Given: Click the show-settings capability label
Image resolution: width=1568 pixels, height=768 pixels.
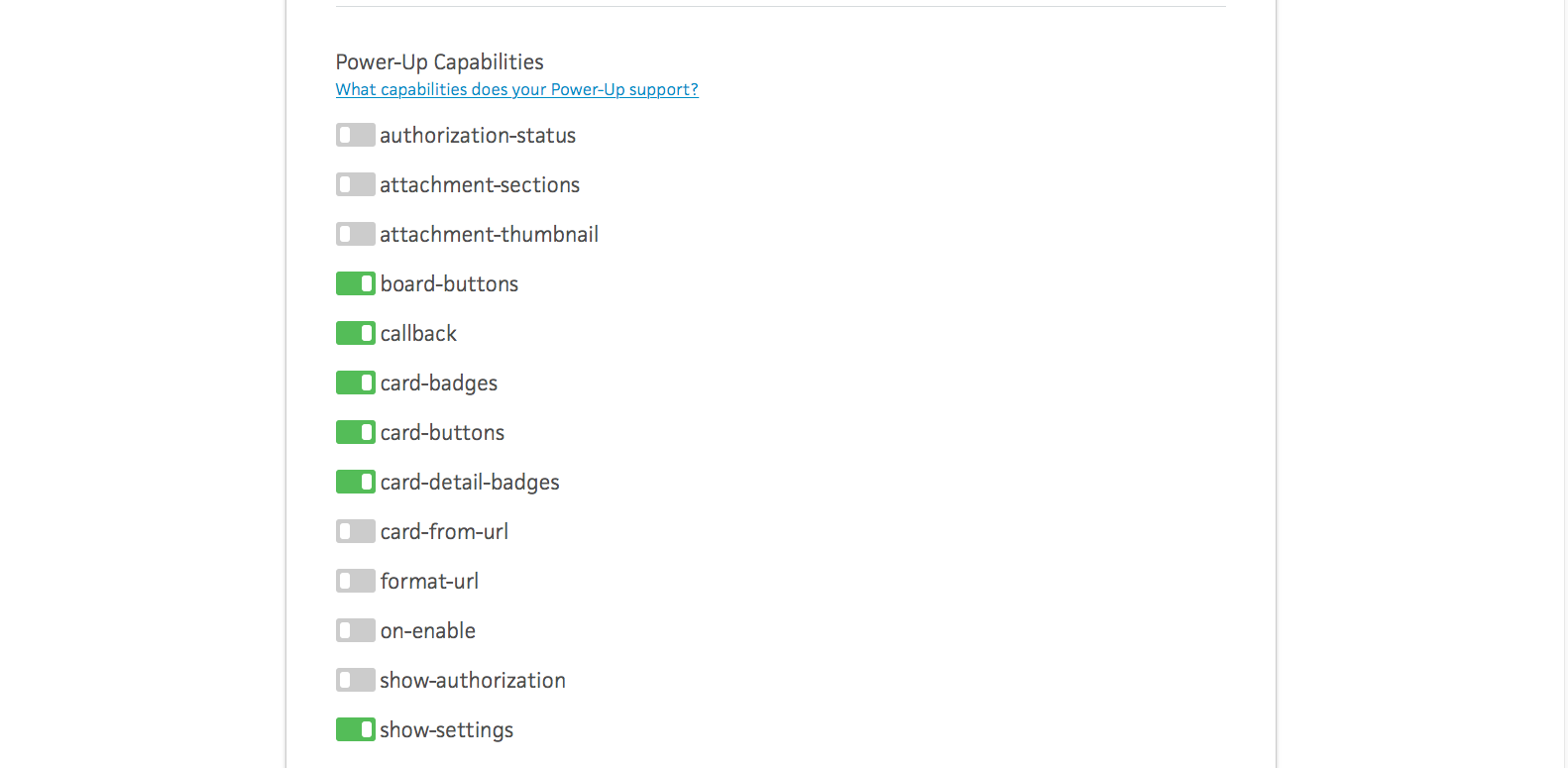Looking at the screenshot, I should pos(446,729).
